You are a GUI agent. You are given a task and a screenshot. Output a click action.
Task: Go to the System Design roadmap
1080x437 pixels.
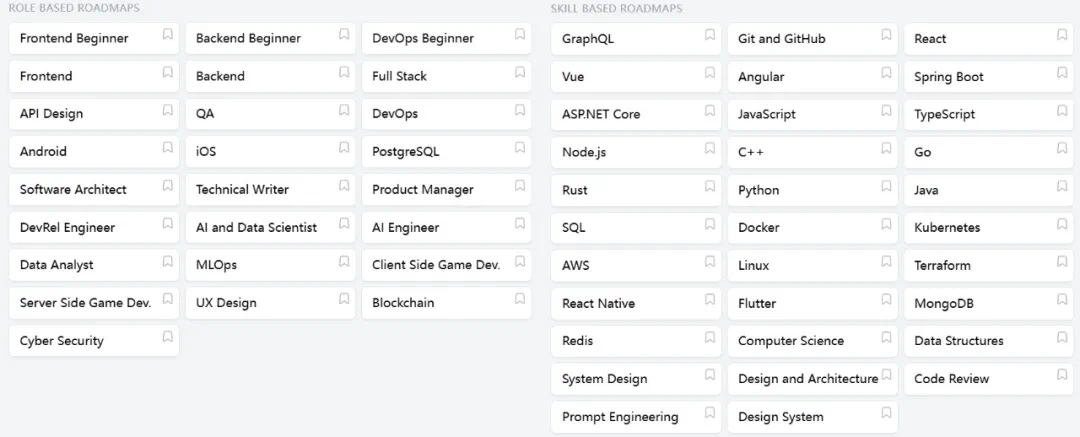point(605,379)
